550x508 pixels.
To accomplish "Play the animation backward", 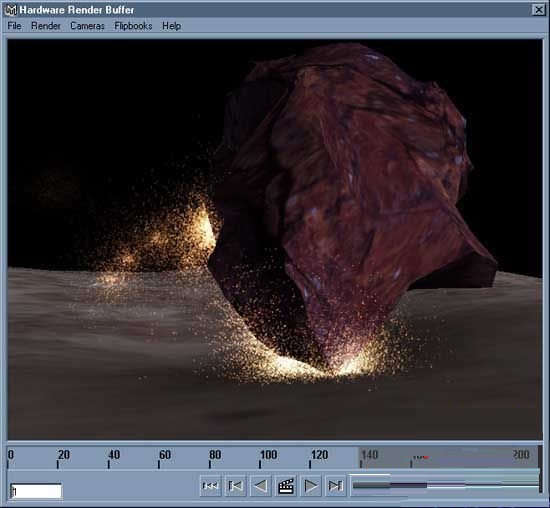I will [x=261, y=486].
